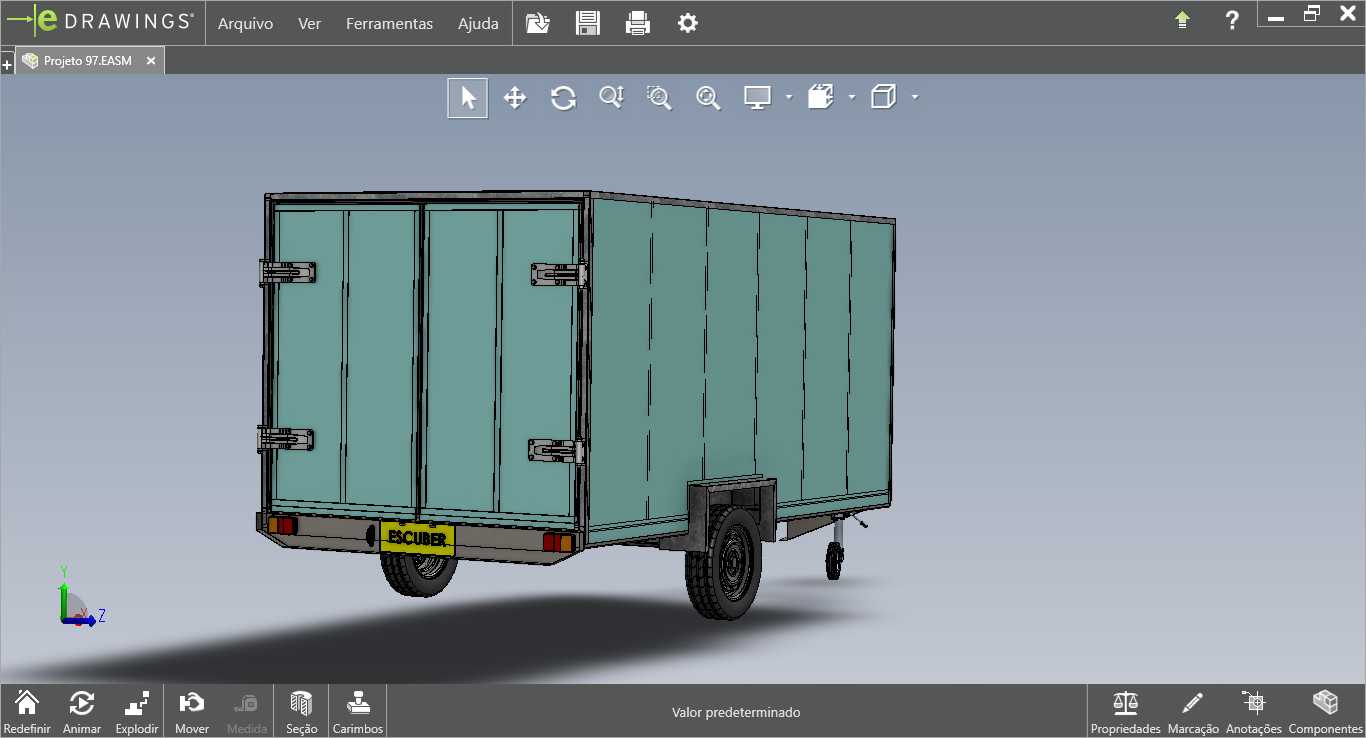Screen dimensions: 1366x738
Task: Select the Pan move tool
Action: point(515,97)
